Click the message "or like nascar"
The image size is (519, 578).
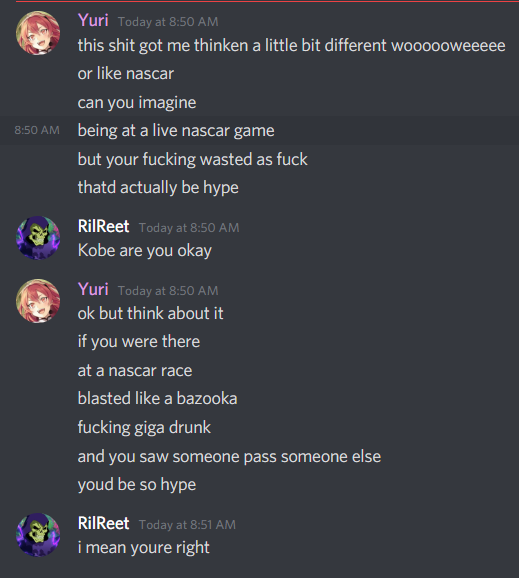click(126, 74)
